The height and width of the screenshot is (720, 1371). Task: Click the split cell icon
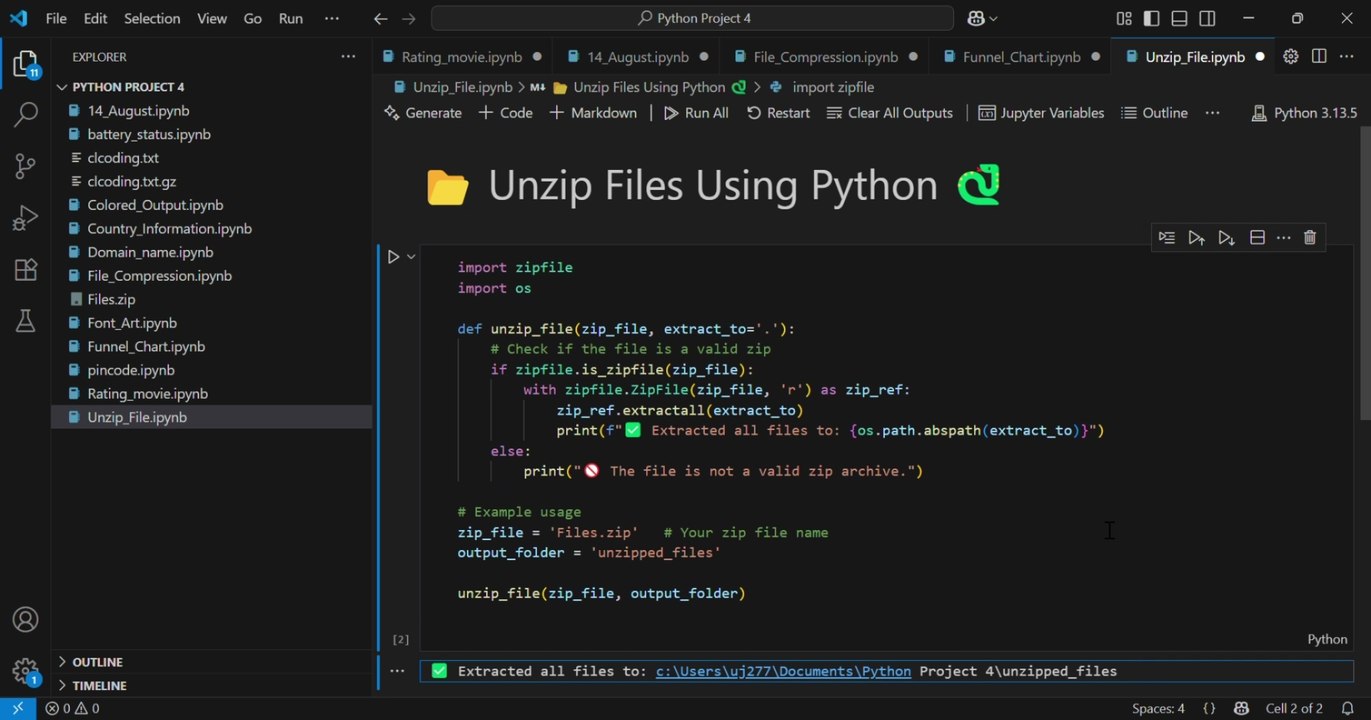pos(1257,237)
